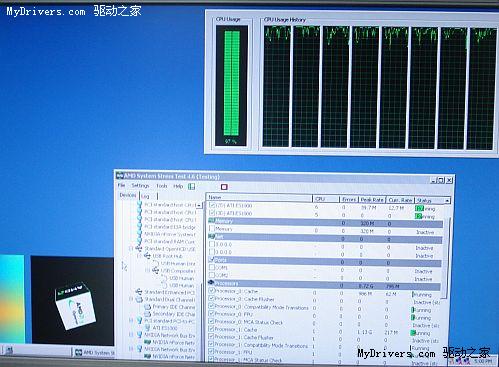
Task: Collapse the Standard OpenHCD USB tree node
Action: tap(131, 249)
